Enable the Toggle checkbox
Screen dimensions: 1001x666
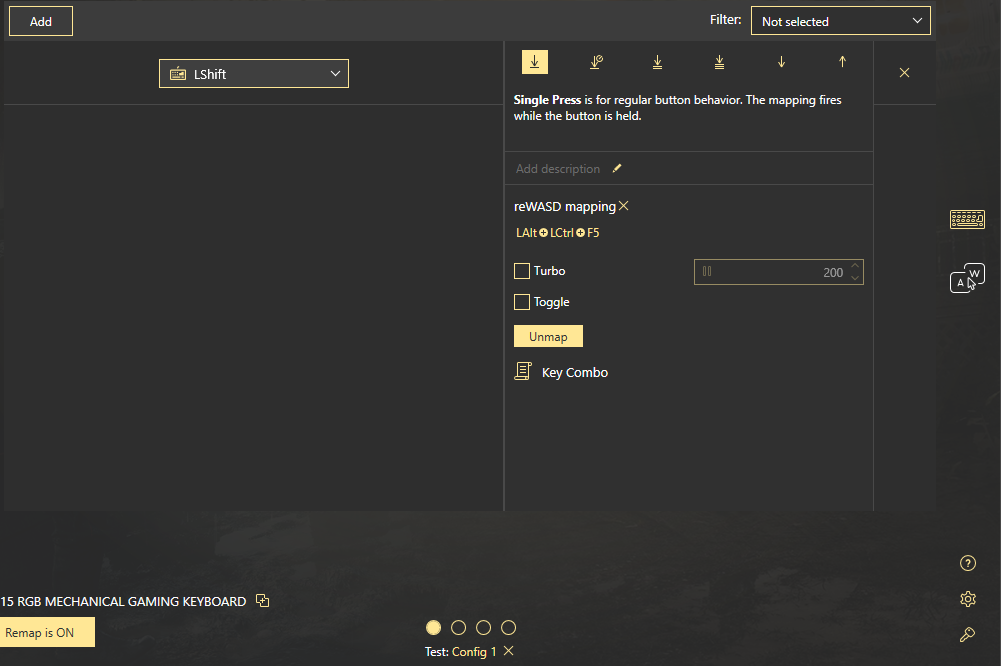[522, 302]
